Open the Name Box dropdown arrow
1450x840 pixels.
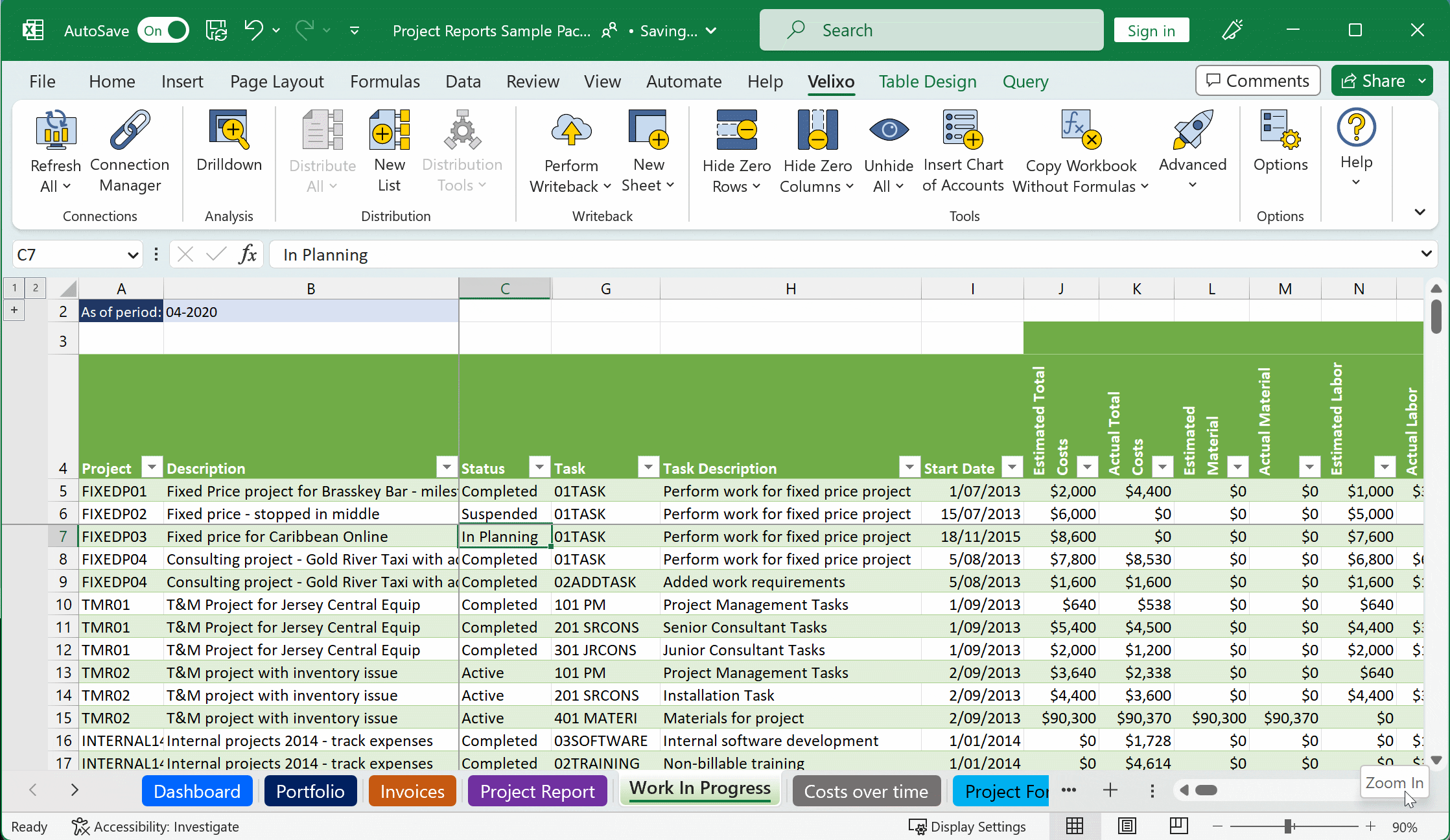(133, 255)
